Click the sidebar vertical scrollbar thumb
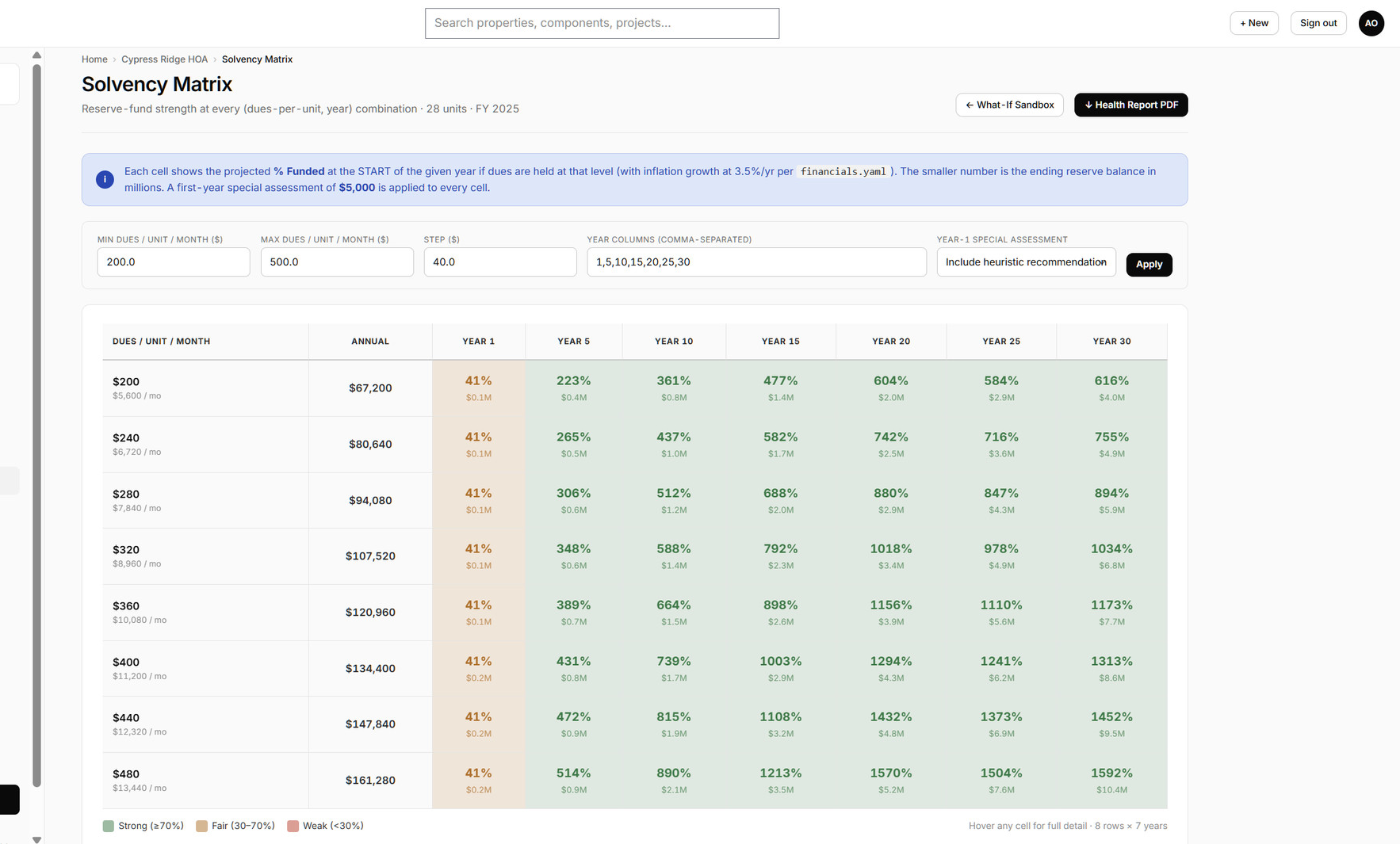 click(x=36, y=426)
